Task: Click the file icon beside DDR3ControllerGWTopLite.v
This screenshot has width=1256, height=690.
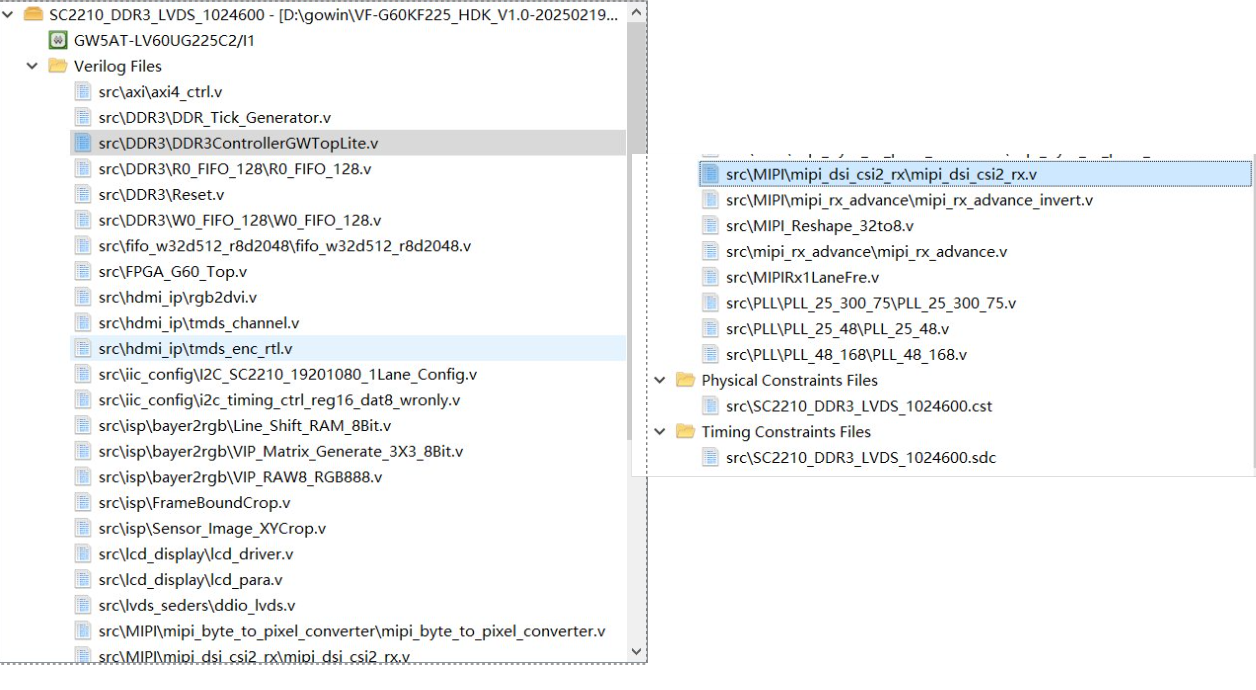Action: [x=84, y=144]
